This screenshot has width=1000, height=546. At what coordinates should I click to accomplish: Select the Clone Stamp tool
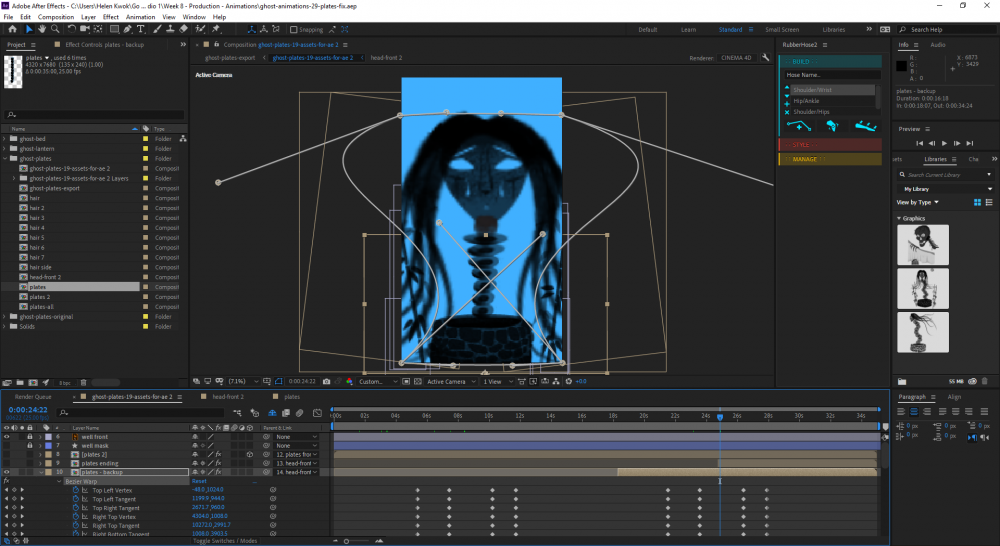tap(170, 29)
